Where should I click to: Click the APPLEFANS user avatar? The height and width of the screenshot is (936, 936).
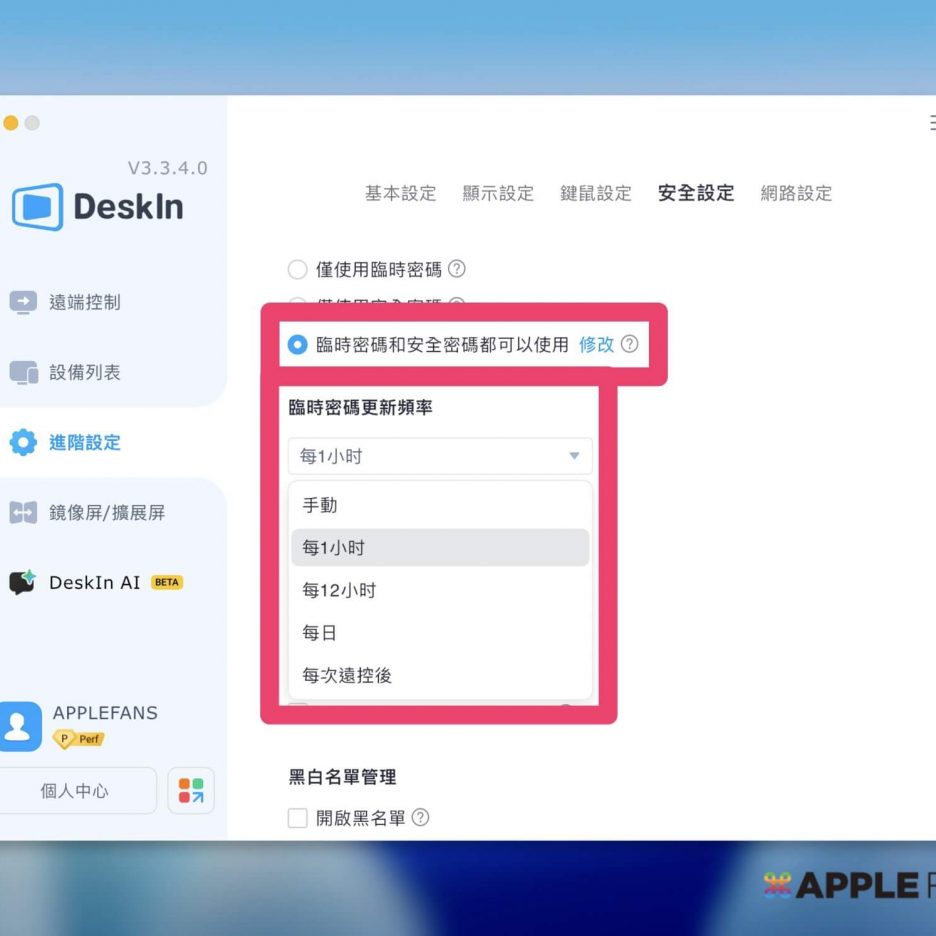21,726
